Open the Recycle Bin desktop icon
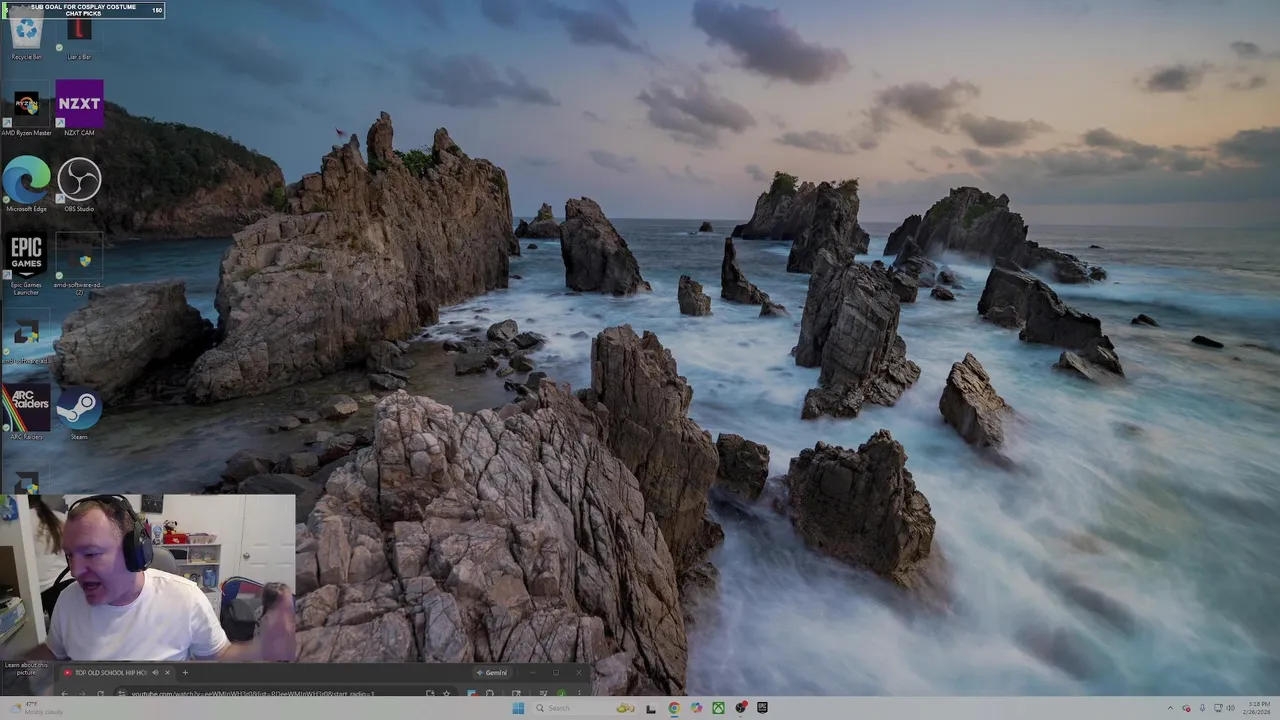The width and height of the screenshot is (1280, 720). (x=26, y=36)
